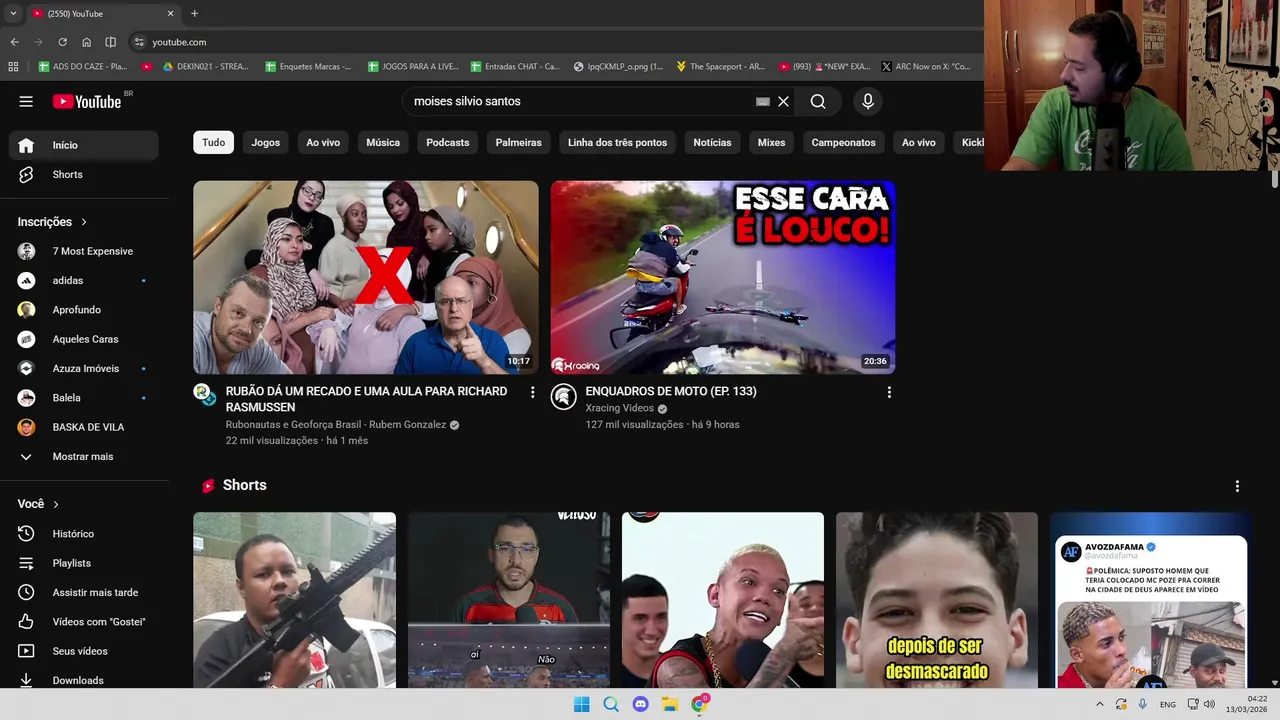Screen dimensions: 1280x720
Task: Open the Xracing Vídeos channel name link
Action: click(619, 409)
